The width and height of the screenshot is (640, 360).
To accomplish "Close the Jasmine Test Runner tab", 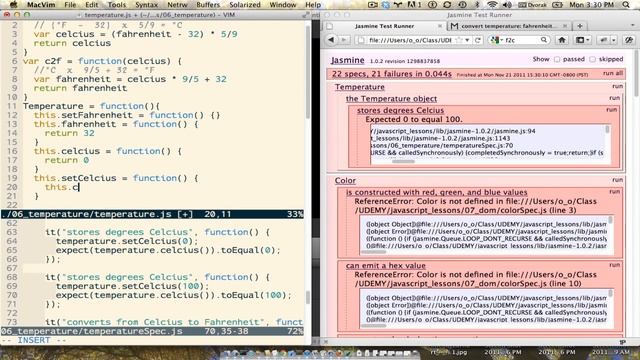I will (440, 26).
